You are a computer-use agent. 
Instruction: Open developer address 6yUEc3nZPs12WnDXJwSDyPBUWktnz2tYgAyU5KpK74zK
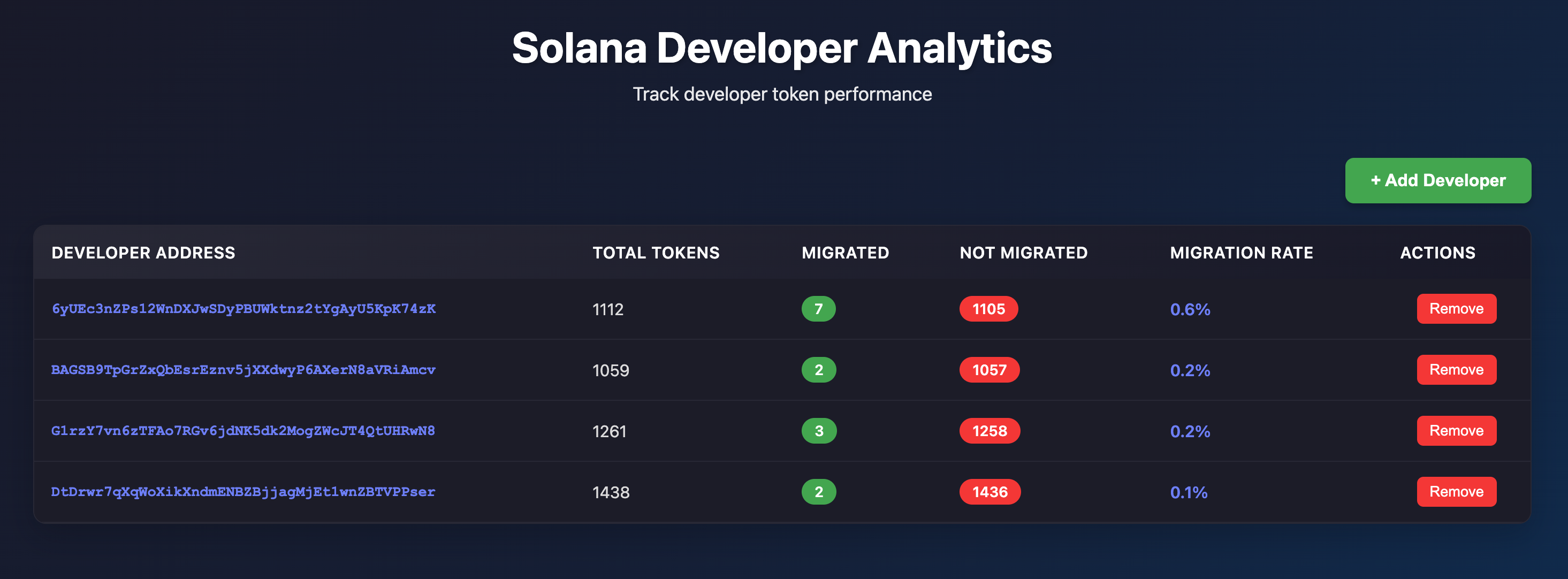(243, 309)
